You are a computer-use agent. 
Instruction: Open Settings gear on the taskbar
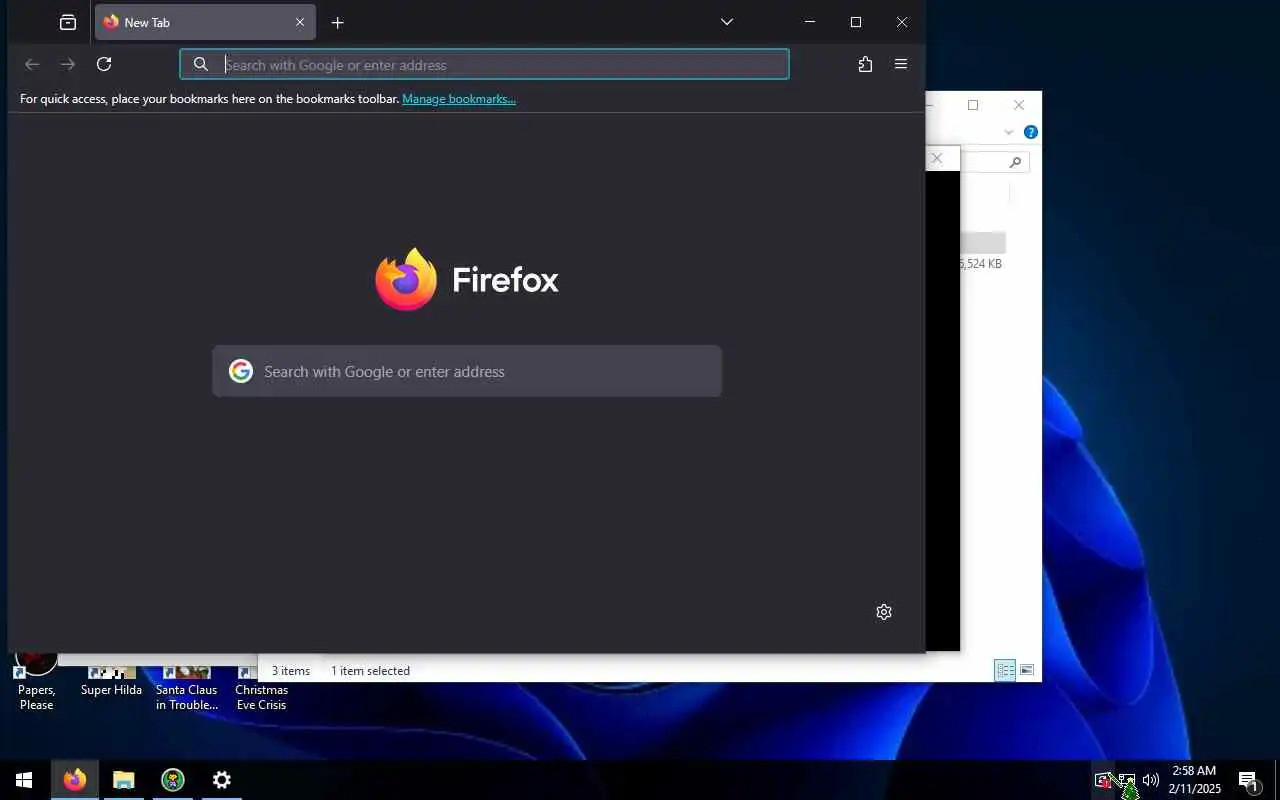point(222,780)
